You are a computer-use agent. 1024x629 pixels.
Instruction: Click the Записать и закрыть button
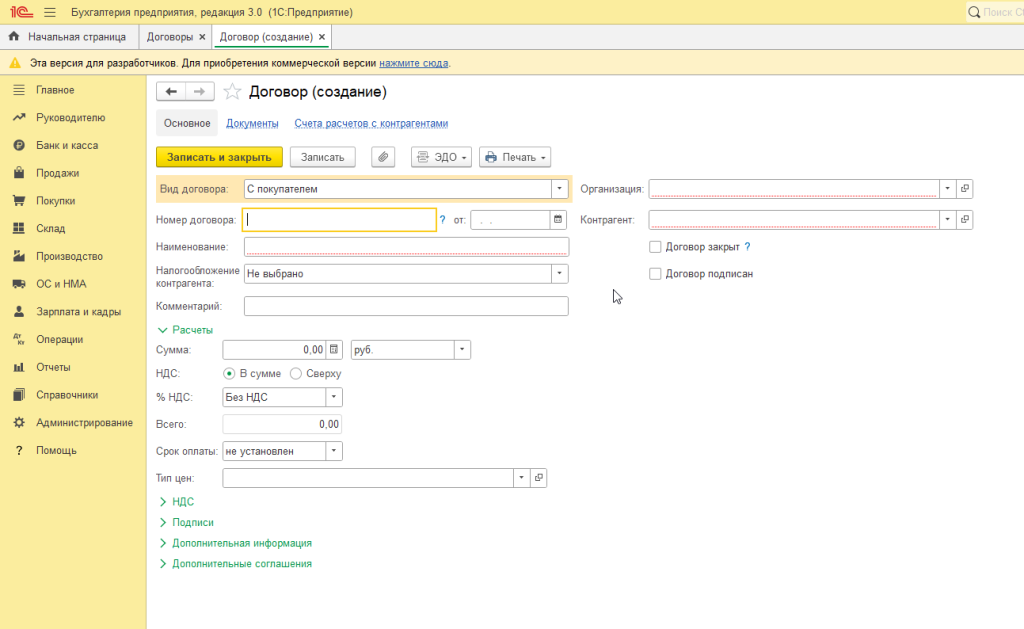(218, 157)
